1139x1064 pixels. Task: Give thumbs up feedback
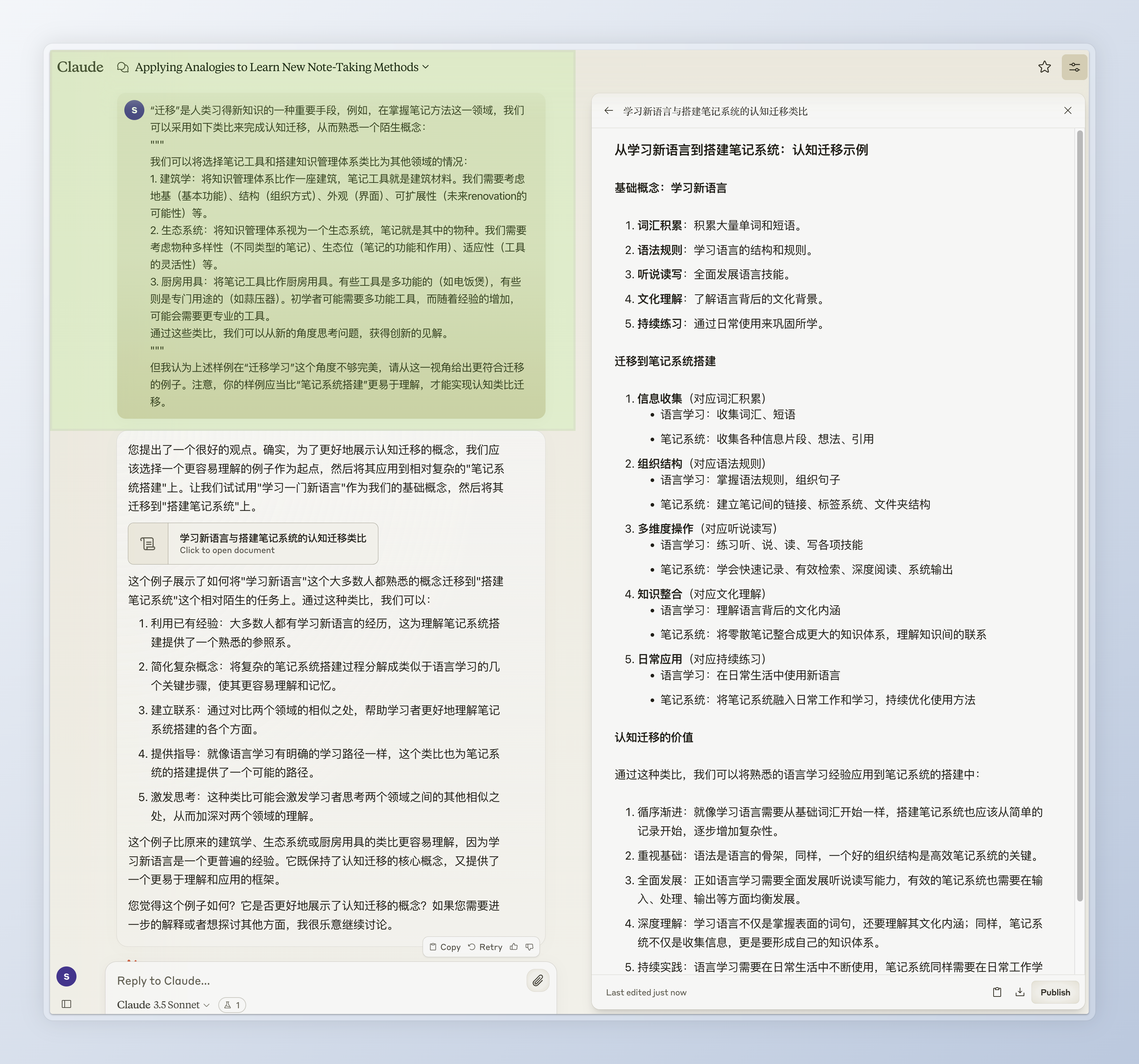click(x=514, y=947)
